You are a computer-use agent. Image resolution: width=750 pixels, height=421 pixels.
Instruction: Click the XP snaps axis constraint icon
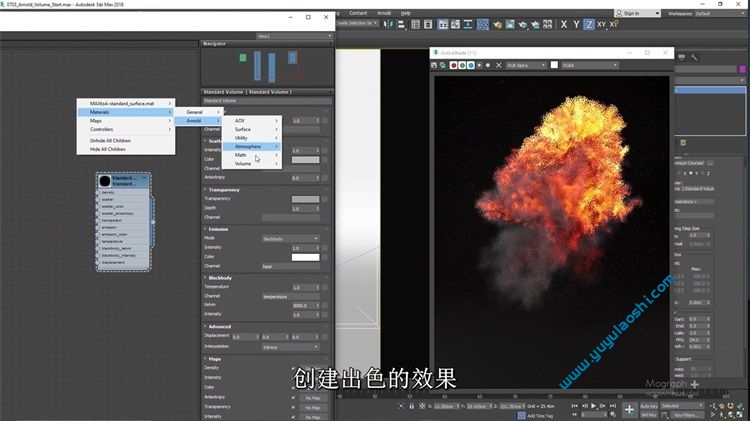(x=614, y=24)
